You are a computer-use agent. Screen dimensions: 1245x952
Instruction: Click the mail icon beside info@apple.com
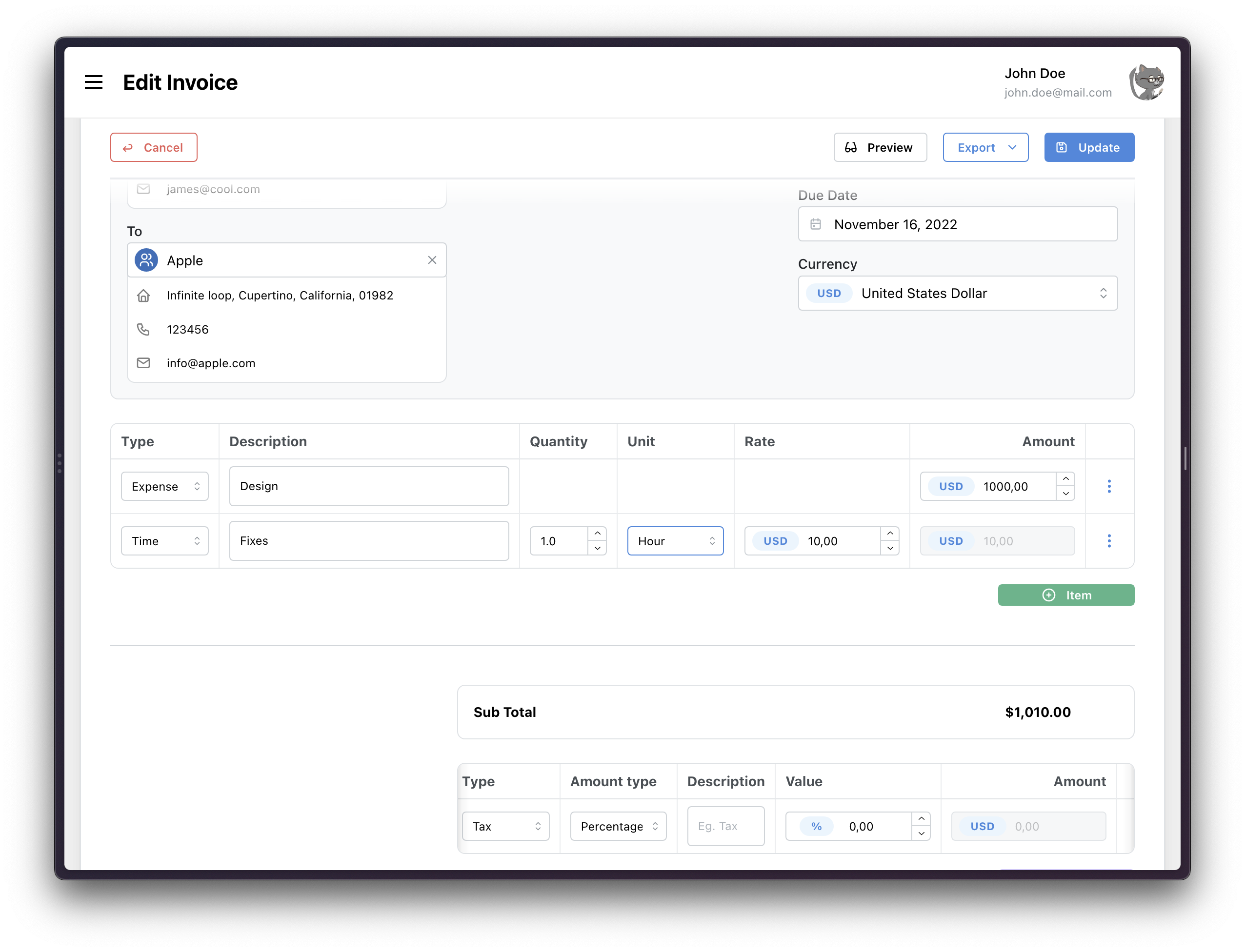point(143,363)
